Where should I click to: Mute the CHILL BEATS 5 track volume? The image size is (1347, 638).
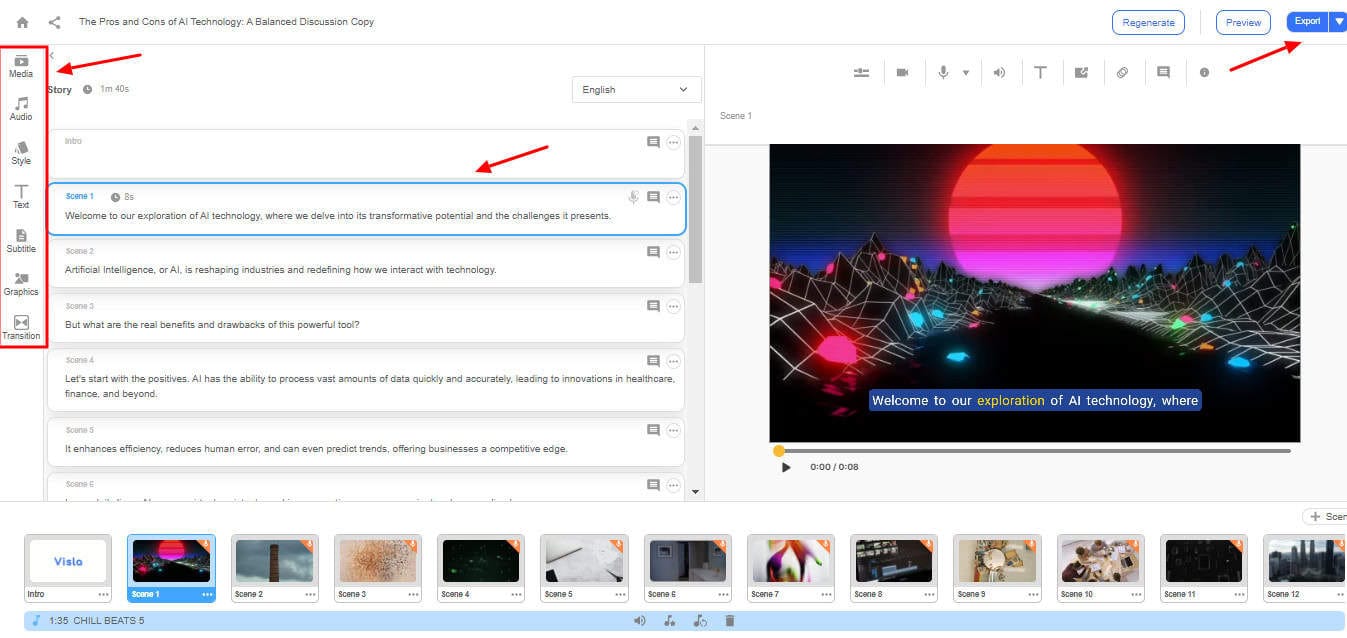(x=640, y=621)
